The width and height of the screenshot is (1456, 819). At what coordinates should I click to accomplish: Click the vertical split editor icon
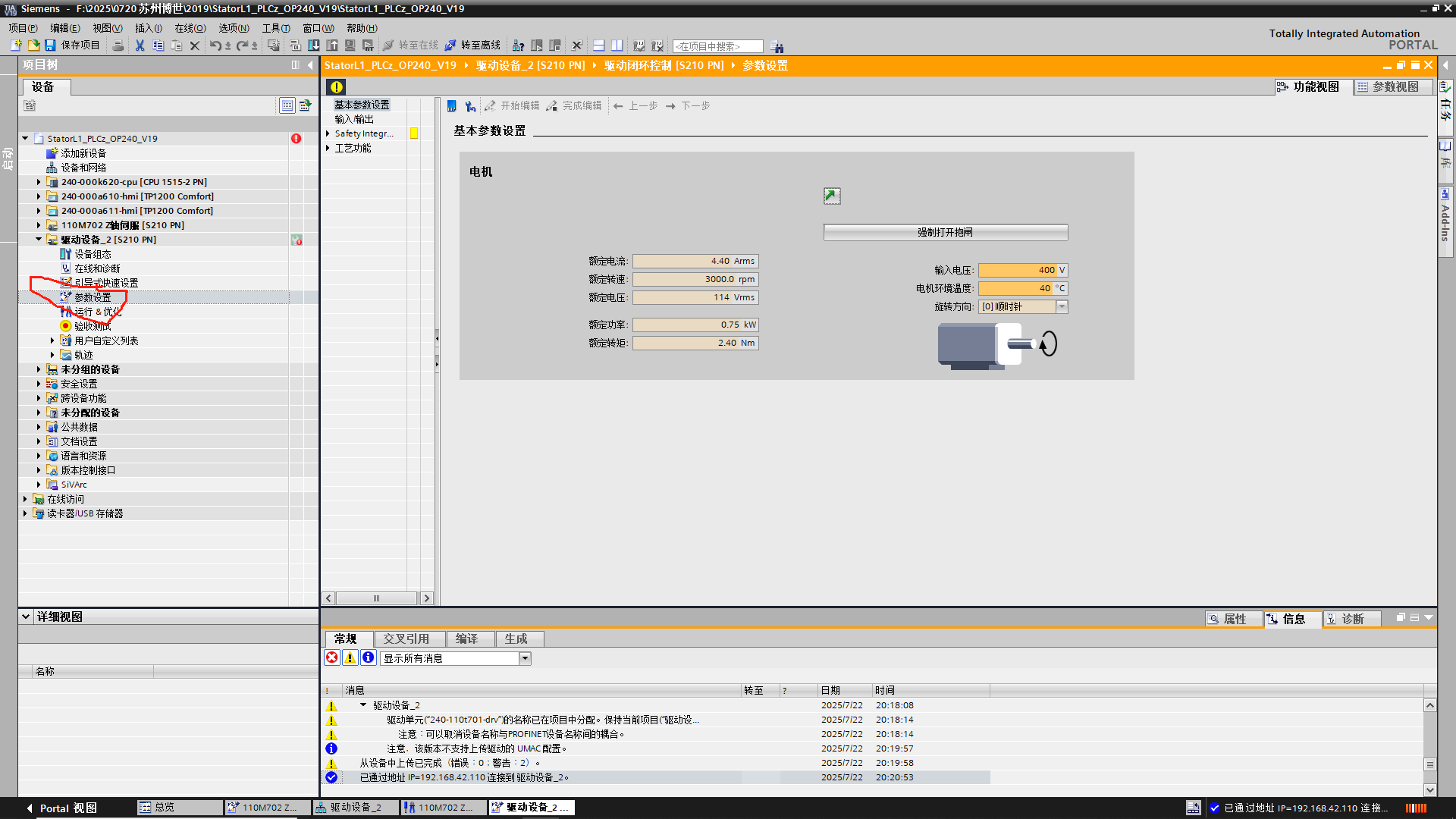[x=617, y=45]
